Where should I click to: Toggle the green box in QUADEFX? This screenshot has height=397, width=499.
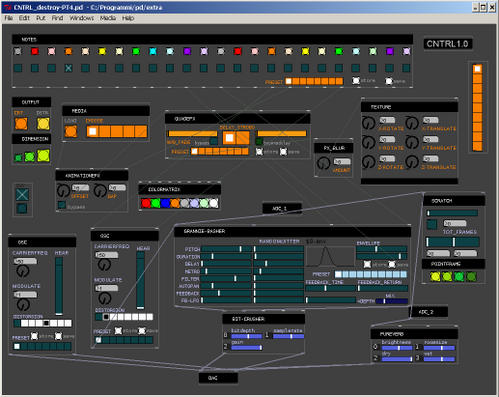point(259,142)
